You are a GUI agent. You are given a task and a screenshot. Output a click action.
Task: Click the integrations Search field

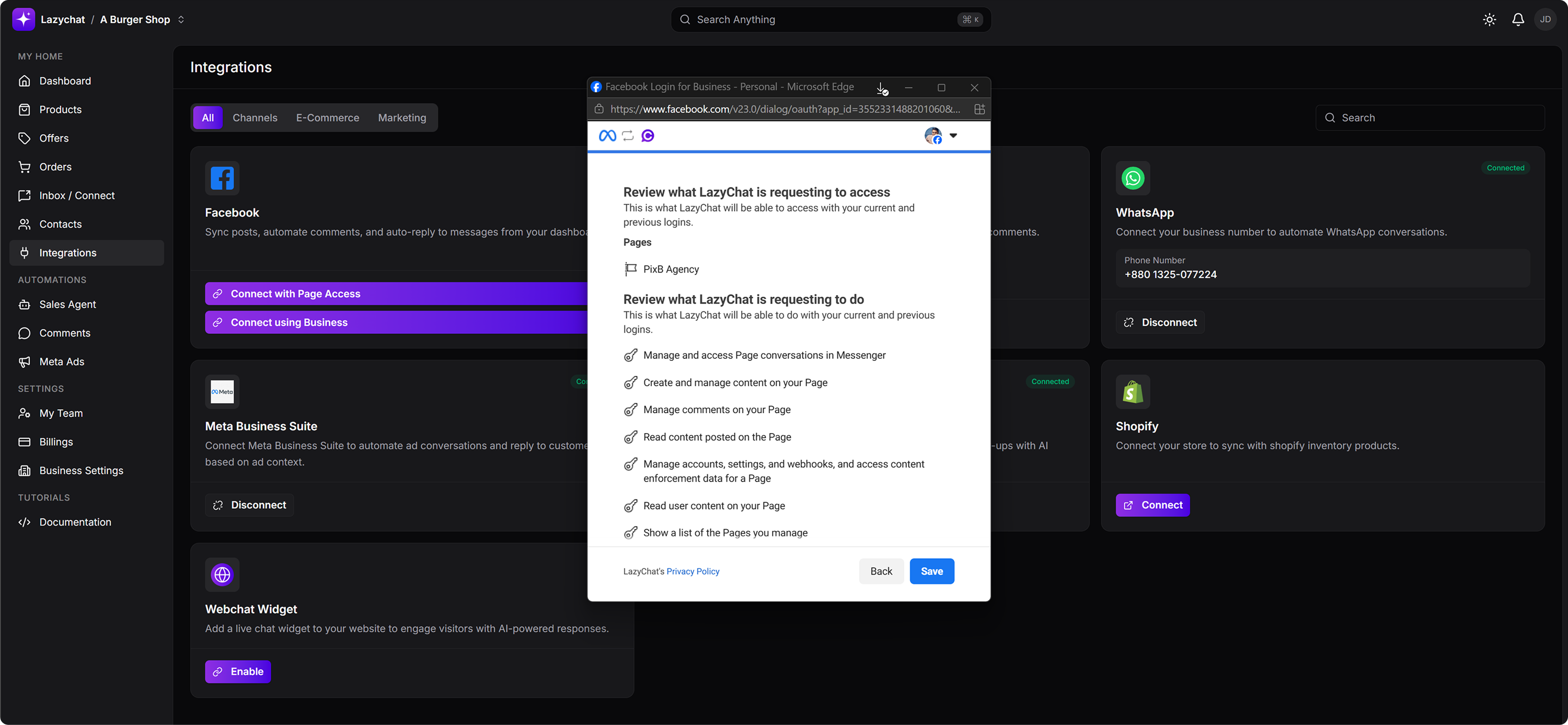(1431, 118)
